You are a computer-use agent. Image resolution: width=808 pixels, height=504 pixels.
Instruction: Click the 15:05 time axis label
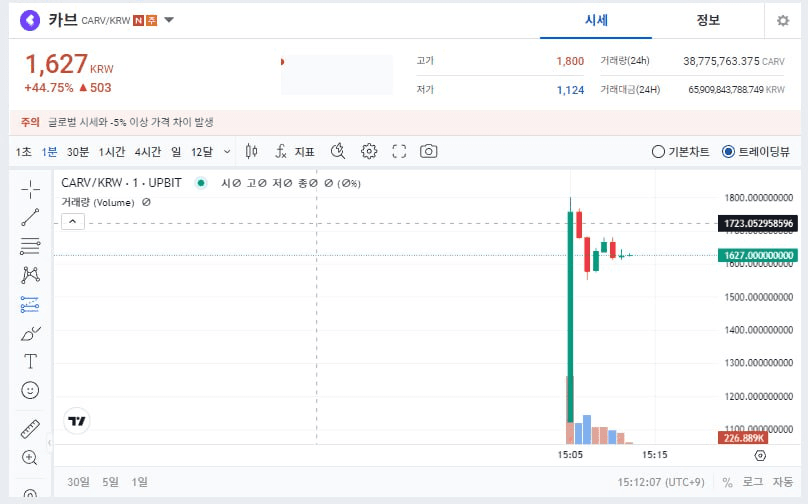pyautogui.click(x=570, y=455)
